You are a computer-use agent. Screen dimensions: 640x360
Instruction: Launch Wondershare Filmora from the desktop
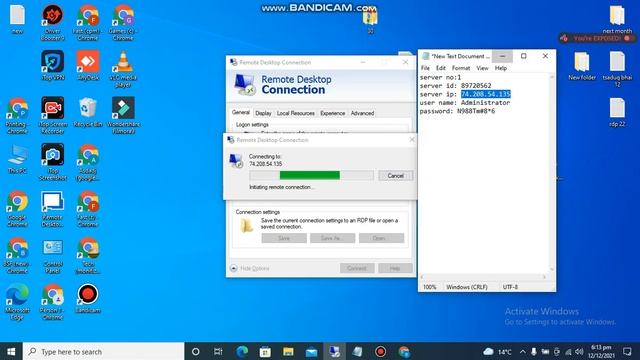(123, 115)
